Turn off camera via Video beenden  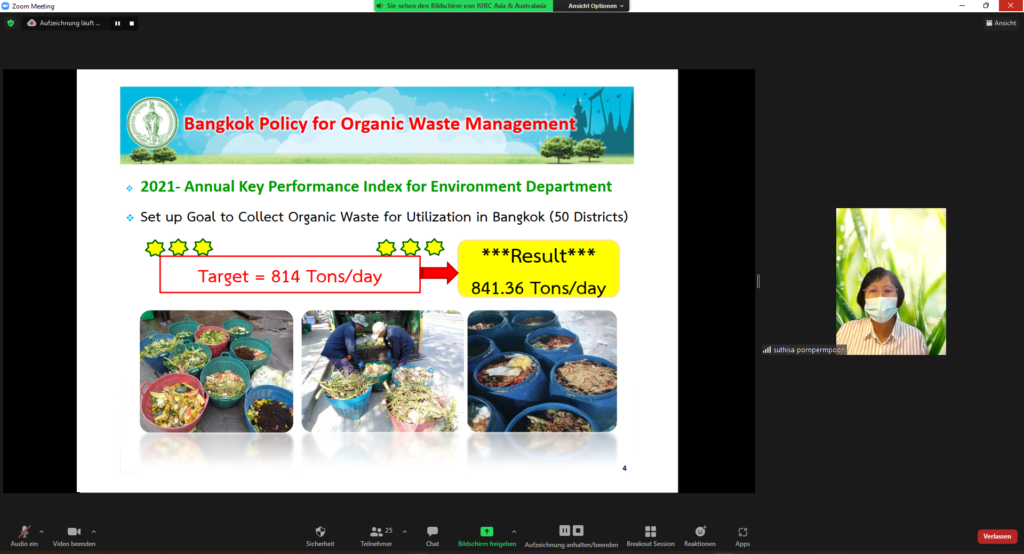(x=74, y=534)
